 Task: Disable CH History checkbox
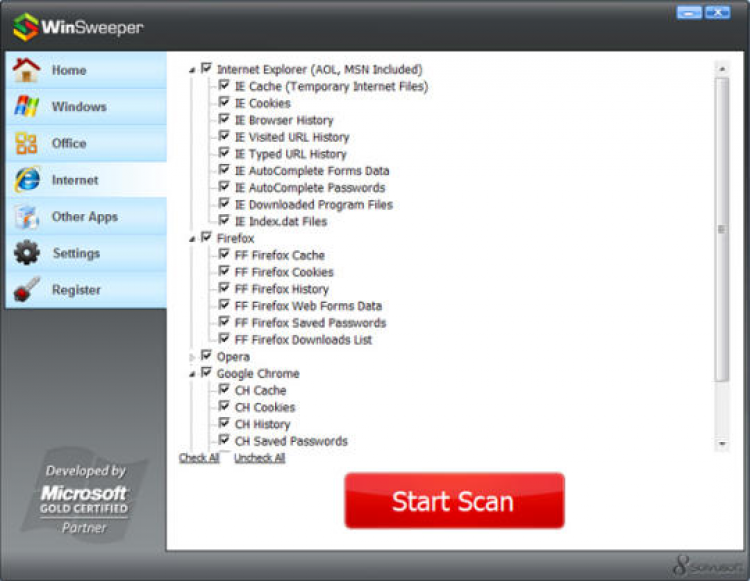click(224, 423)
